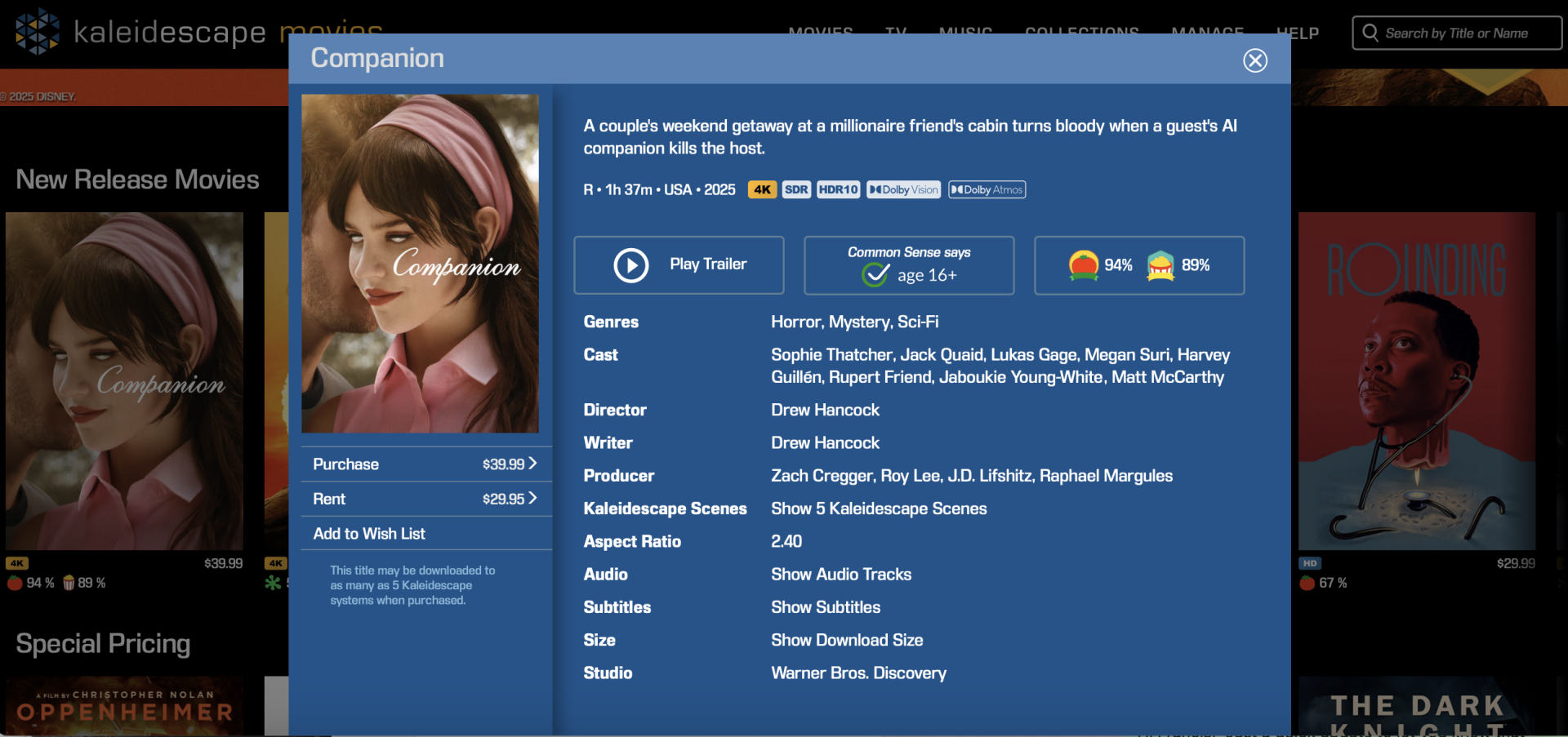The image size is (1568, 737).
Task: Click Mystery genre
Action: pyautogui.click(x=859, y=322)
